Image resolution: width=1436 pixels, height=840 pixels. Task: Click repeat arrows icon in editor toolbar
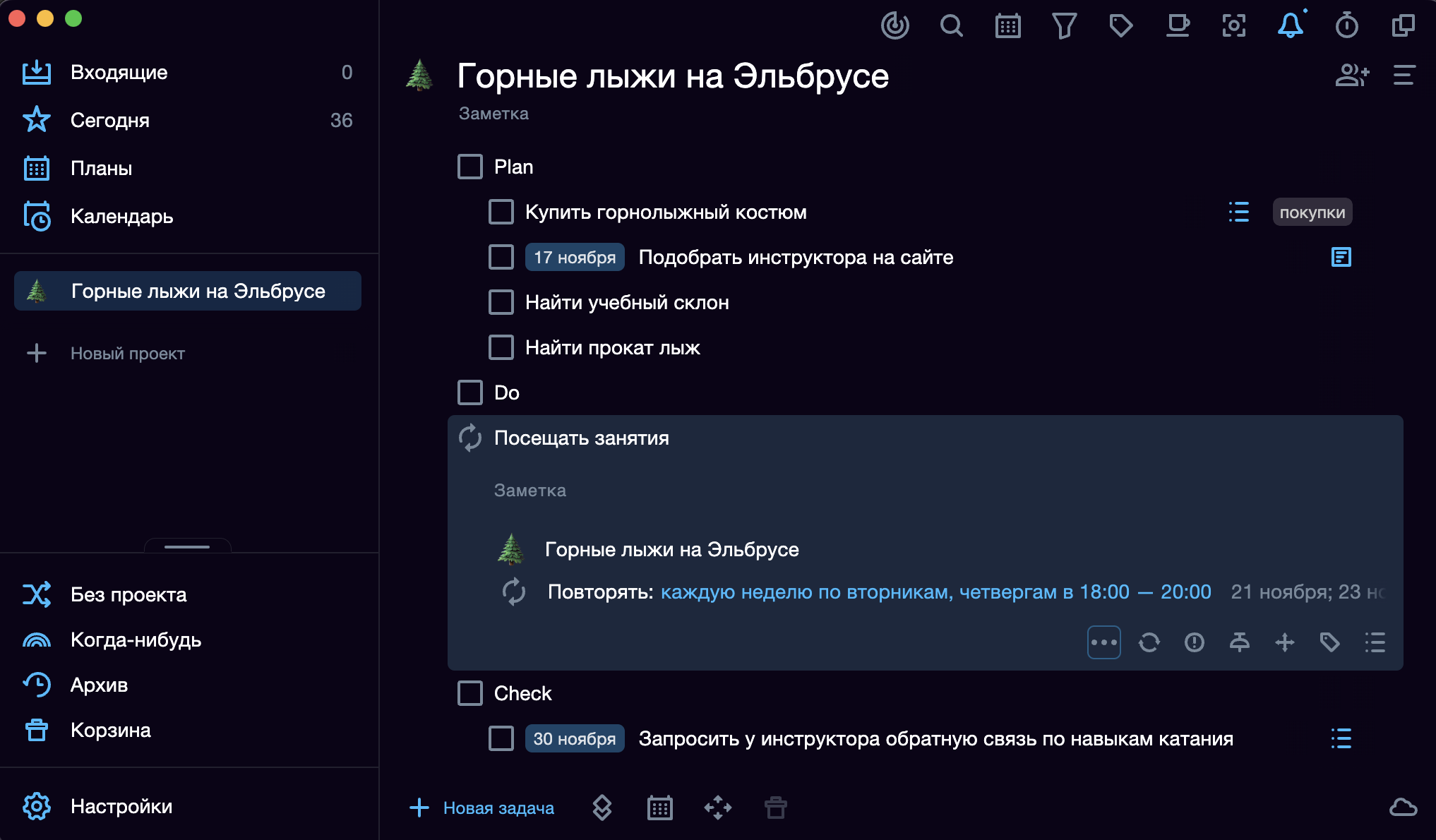click(x=1149, y=642)
